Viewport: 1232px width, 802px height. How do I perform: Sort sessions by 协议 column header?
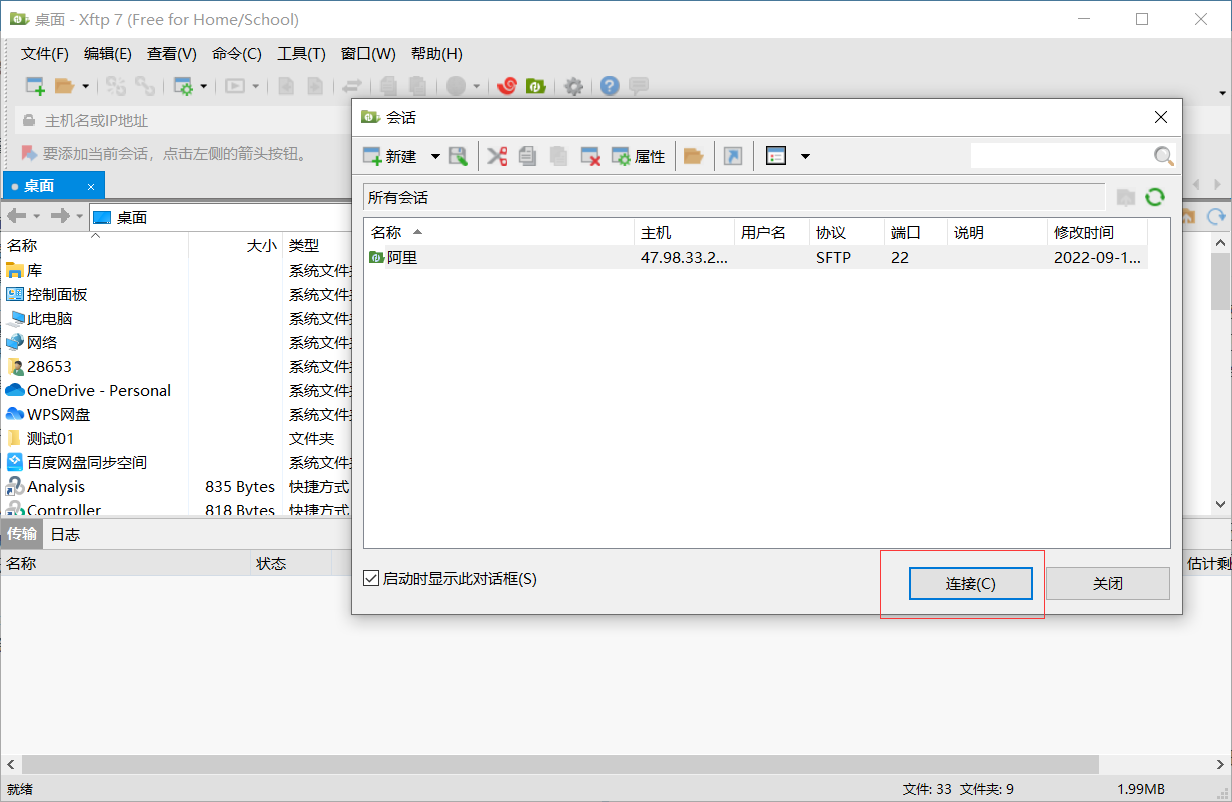(846, 233)
